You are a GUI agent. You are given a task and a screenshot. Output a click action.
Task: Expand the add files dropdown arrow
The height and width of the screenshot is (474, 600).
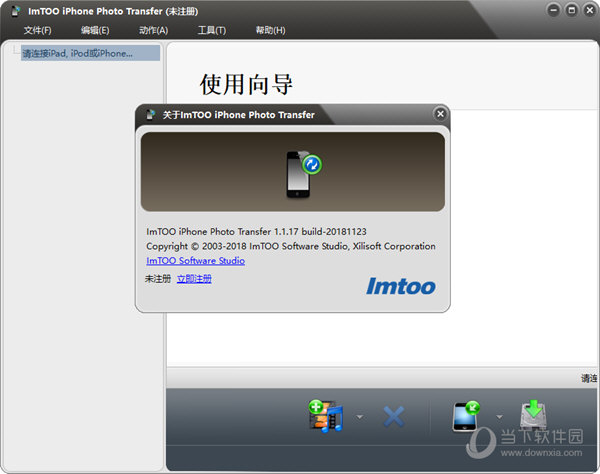pyautogui.click(x=359, y=417)
